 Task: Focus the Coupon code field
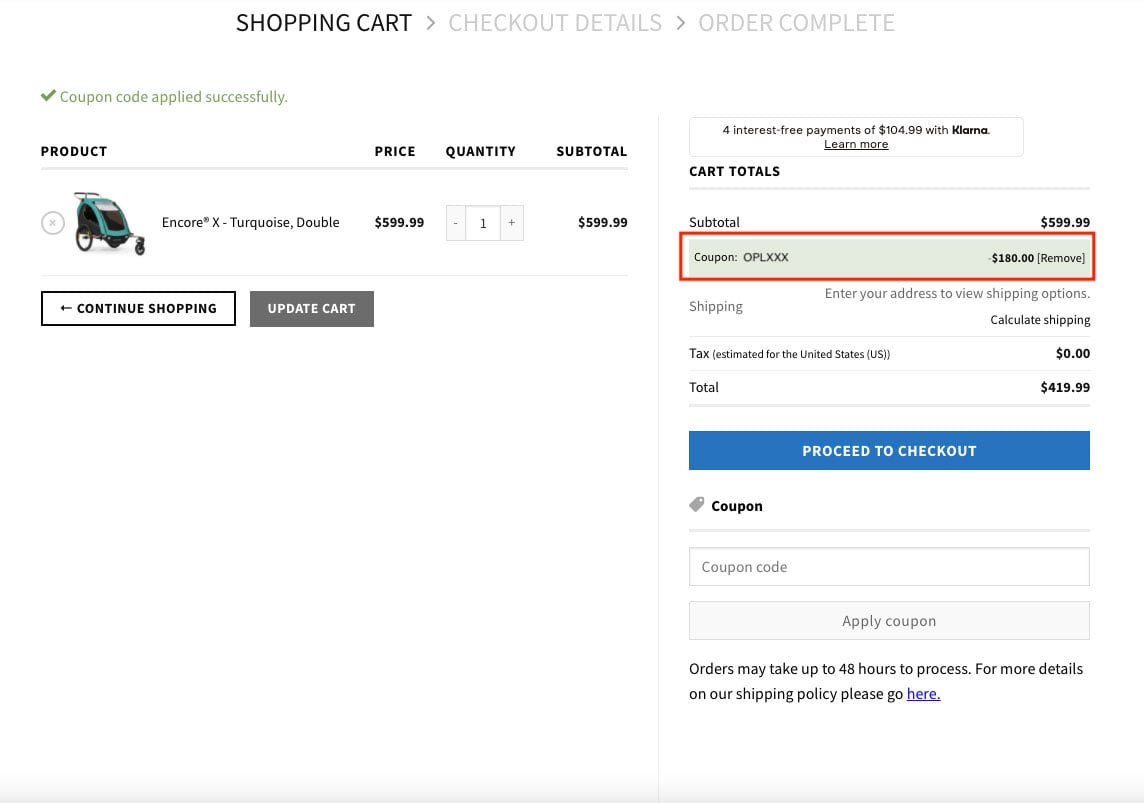[889, 567]
